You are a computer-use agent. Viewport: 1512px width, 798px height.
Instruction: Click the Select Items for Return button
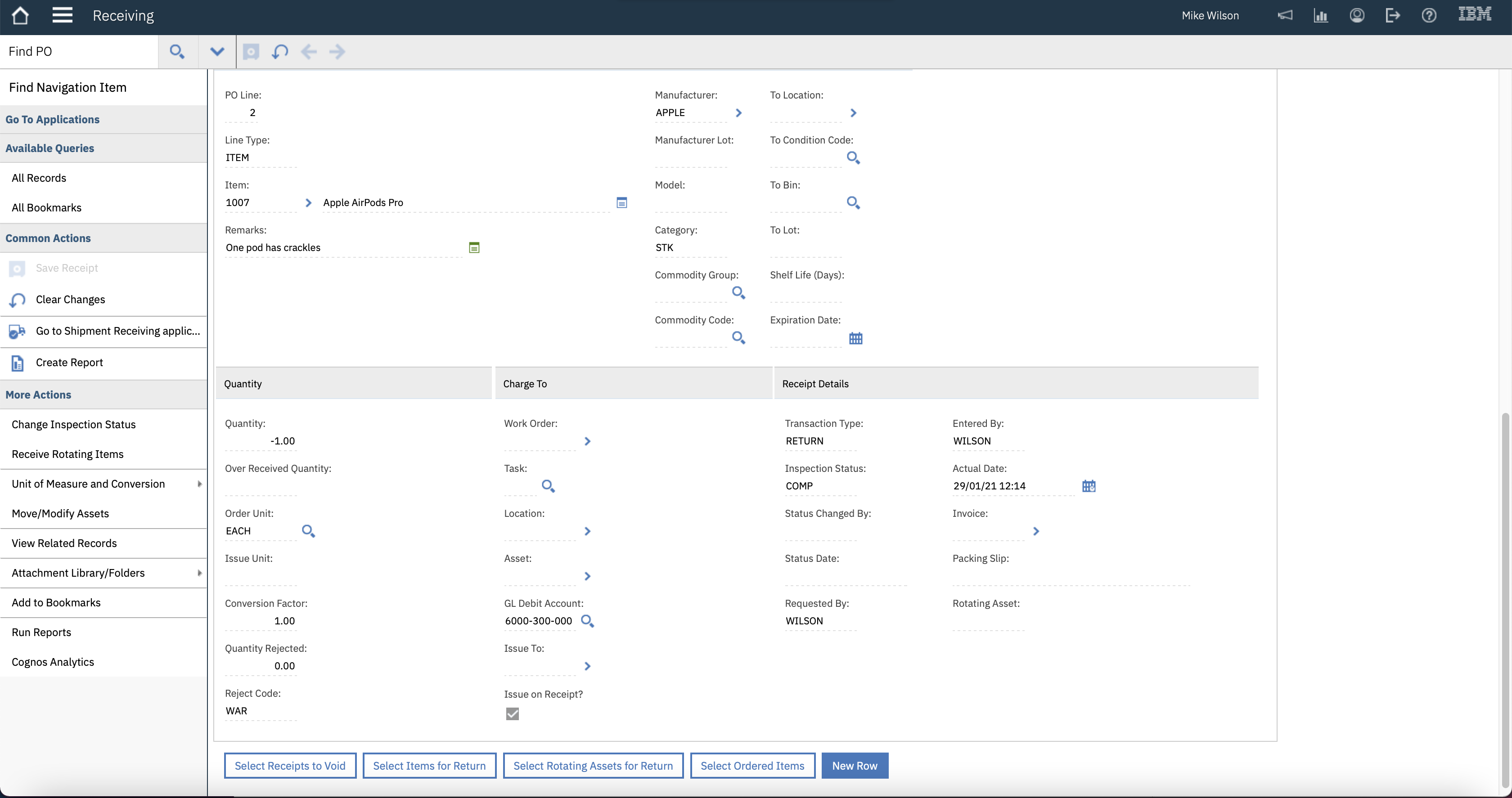click(429, 766)
